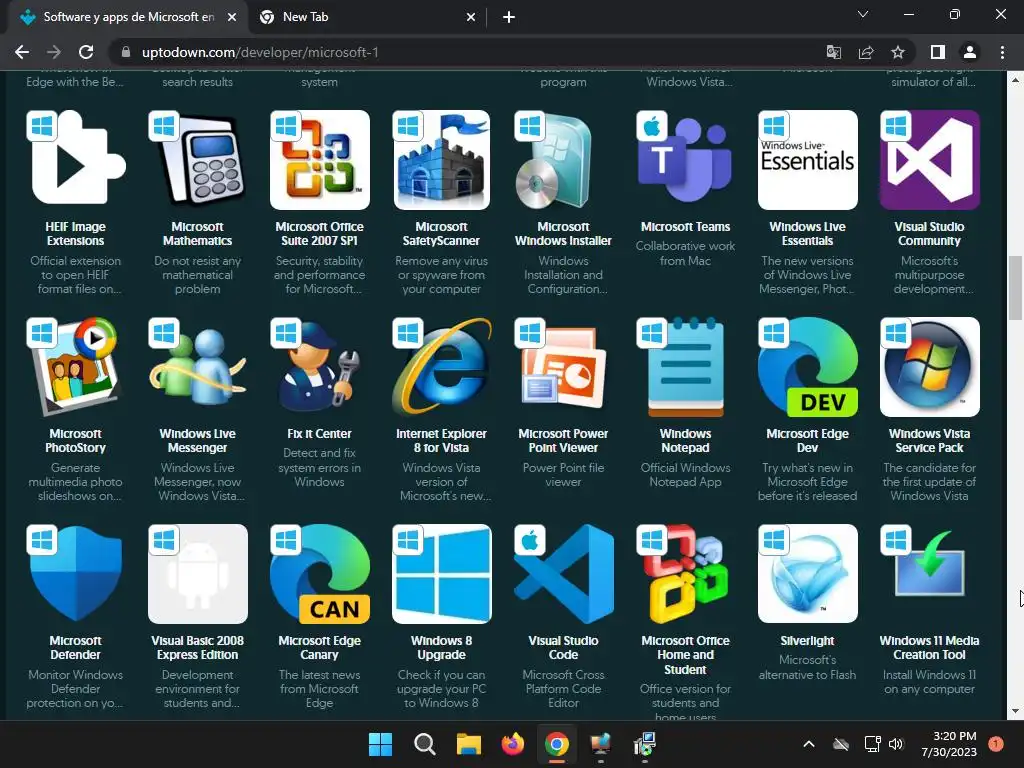Click the "Windows Notepad" title link

click(686, 441)
